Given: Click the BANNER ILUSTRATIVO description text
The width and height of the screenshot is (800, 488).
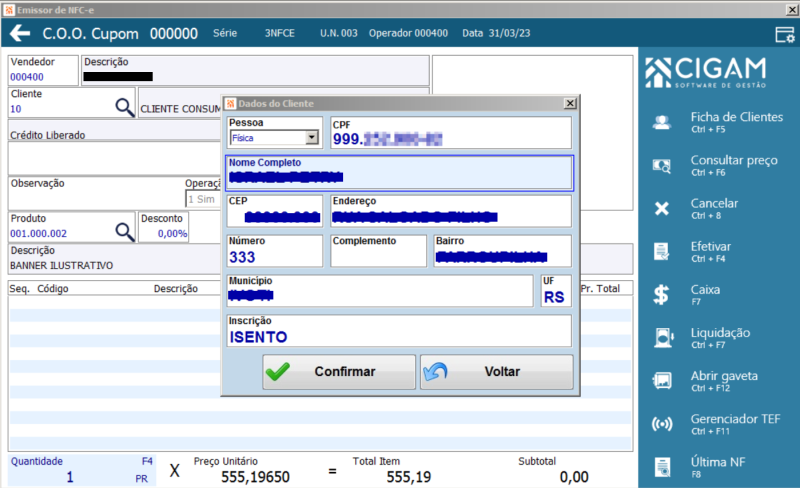Looking at the screenshot, I should tap(62, 265).
